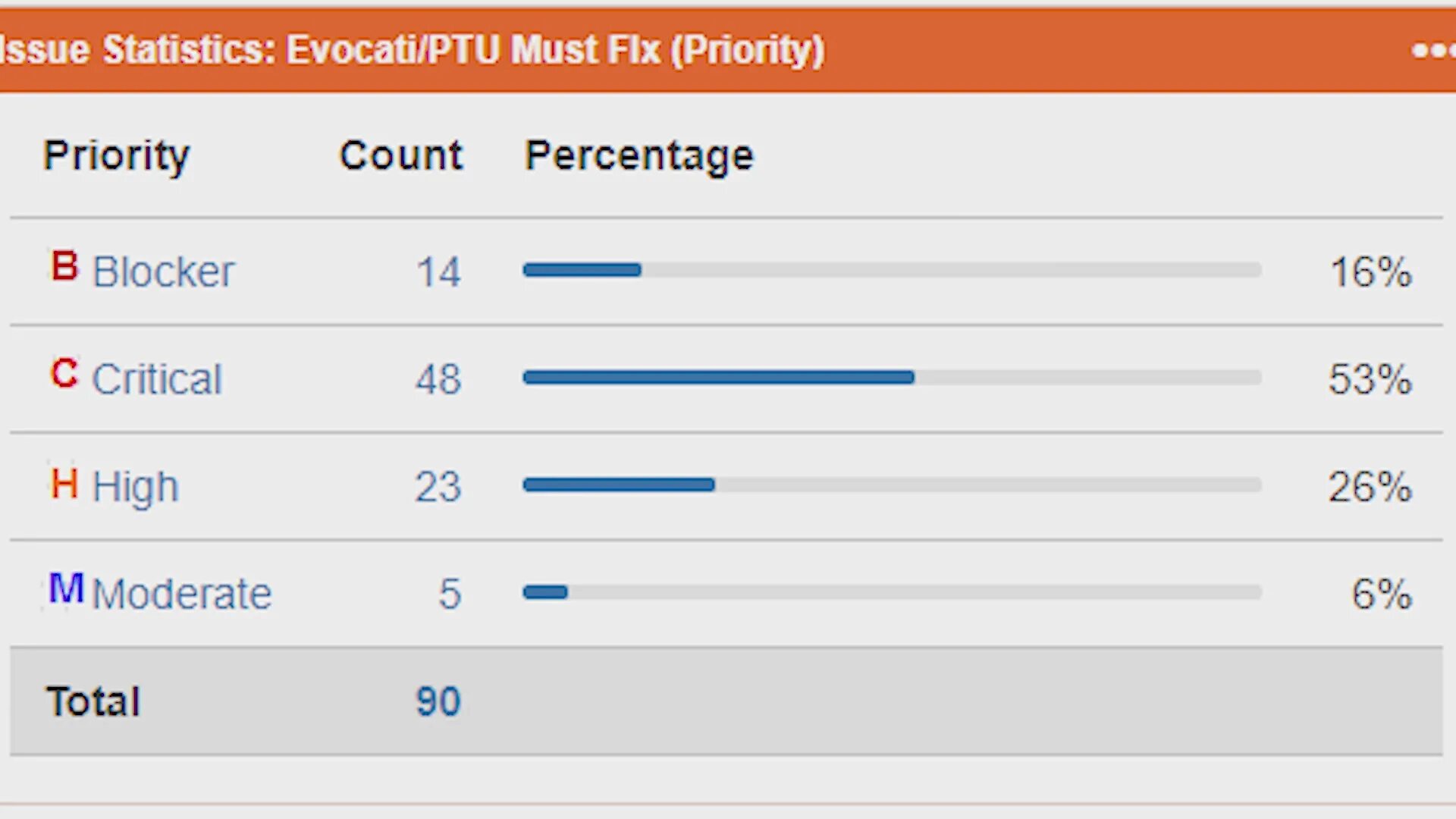The height and width of the screenshot is (819, 1456).
Task: Click the Blocker count of 14
Action: pyautogui.click(x=438, y=272)
